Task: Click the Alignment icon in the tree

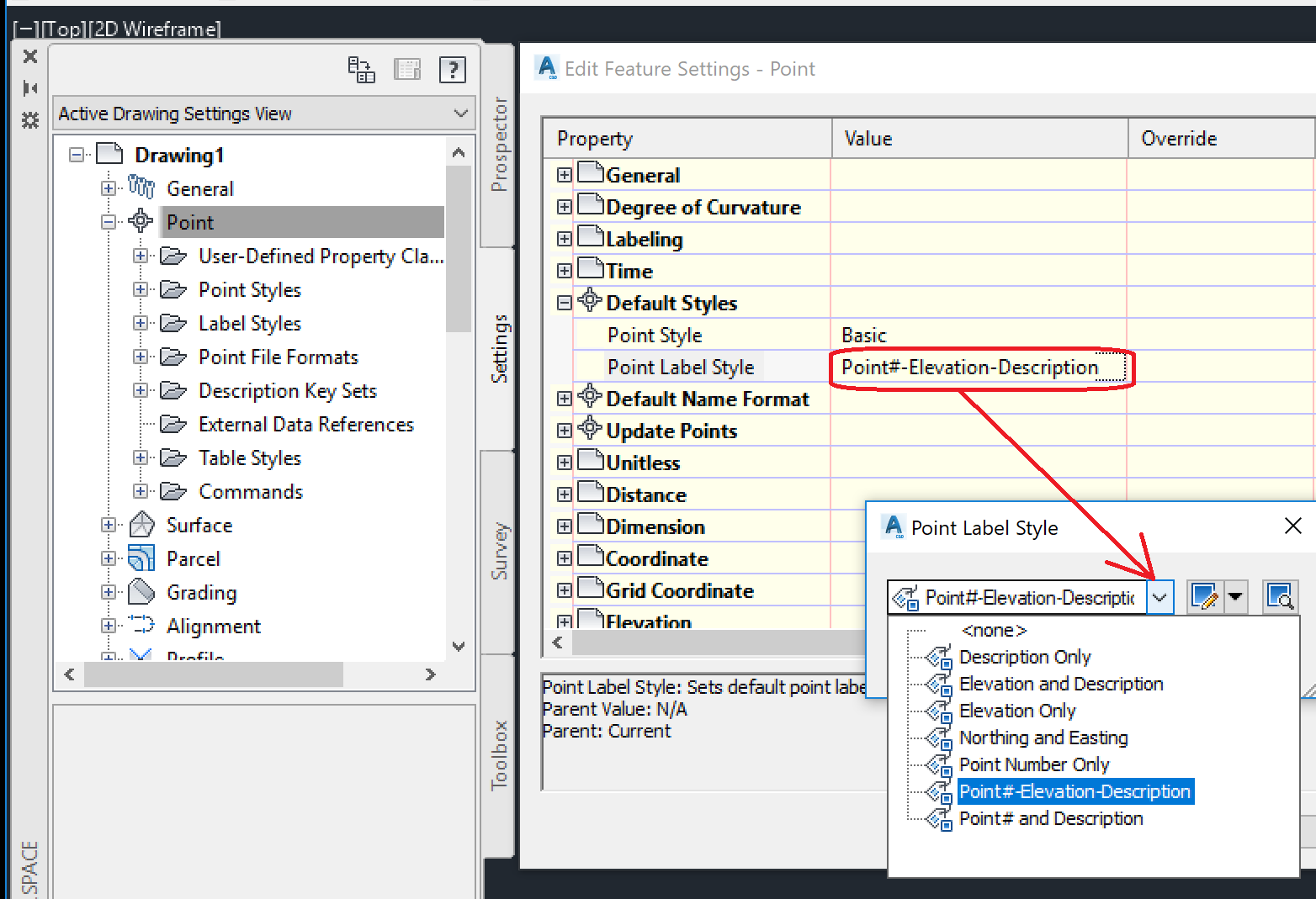Action: [x=140, y=625]
